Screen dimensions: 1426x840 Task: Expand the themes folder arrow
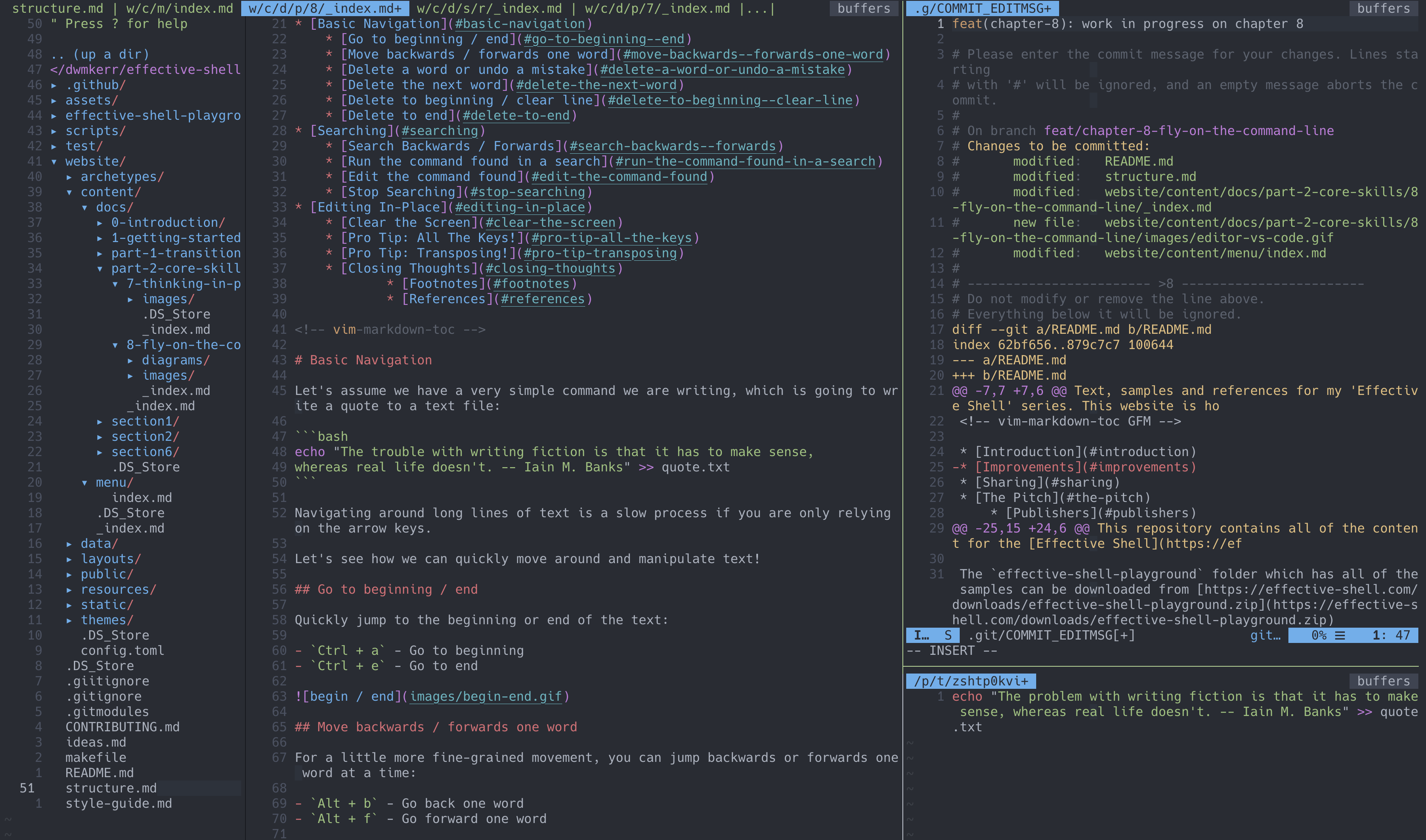(69, 620)
